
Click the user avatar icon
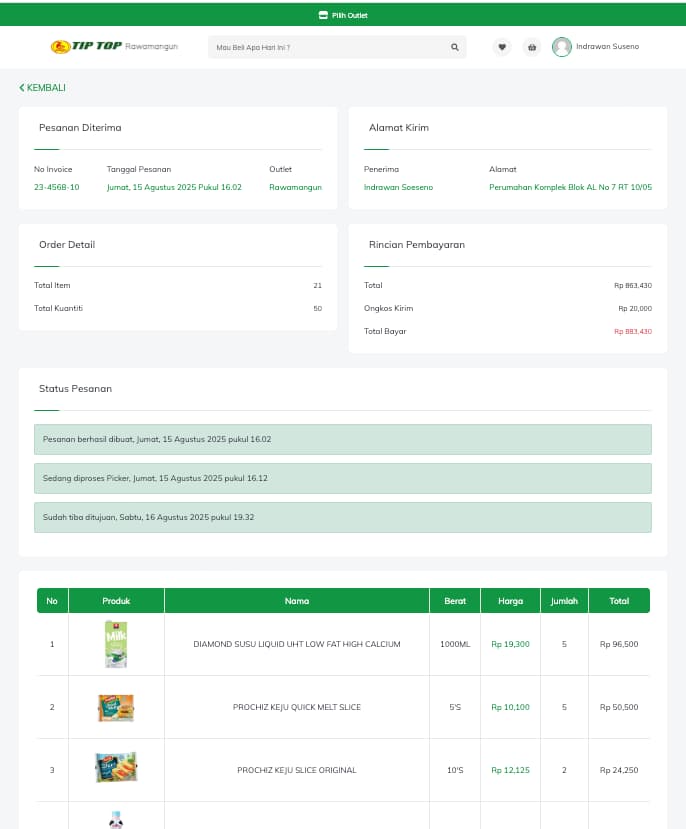coord(562,47)
